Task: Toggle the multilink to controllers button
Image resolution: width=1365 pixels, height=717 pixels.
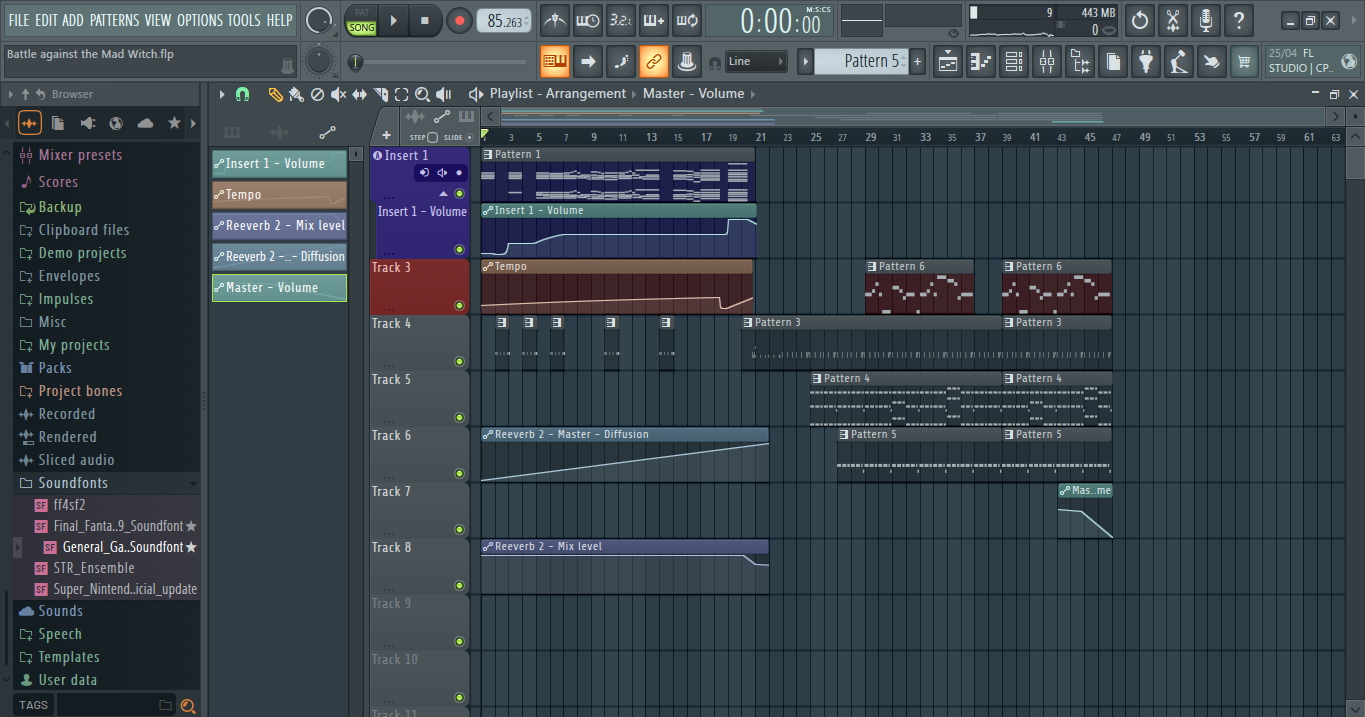Action: pos(654,61)
